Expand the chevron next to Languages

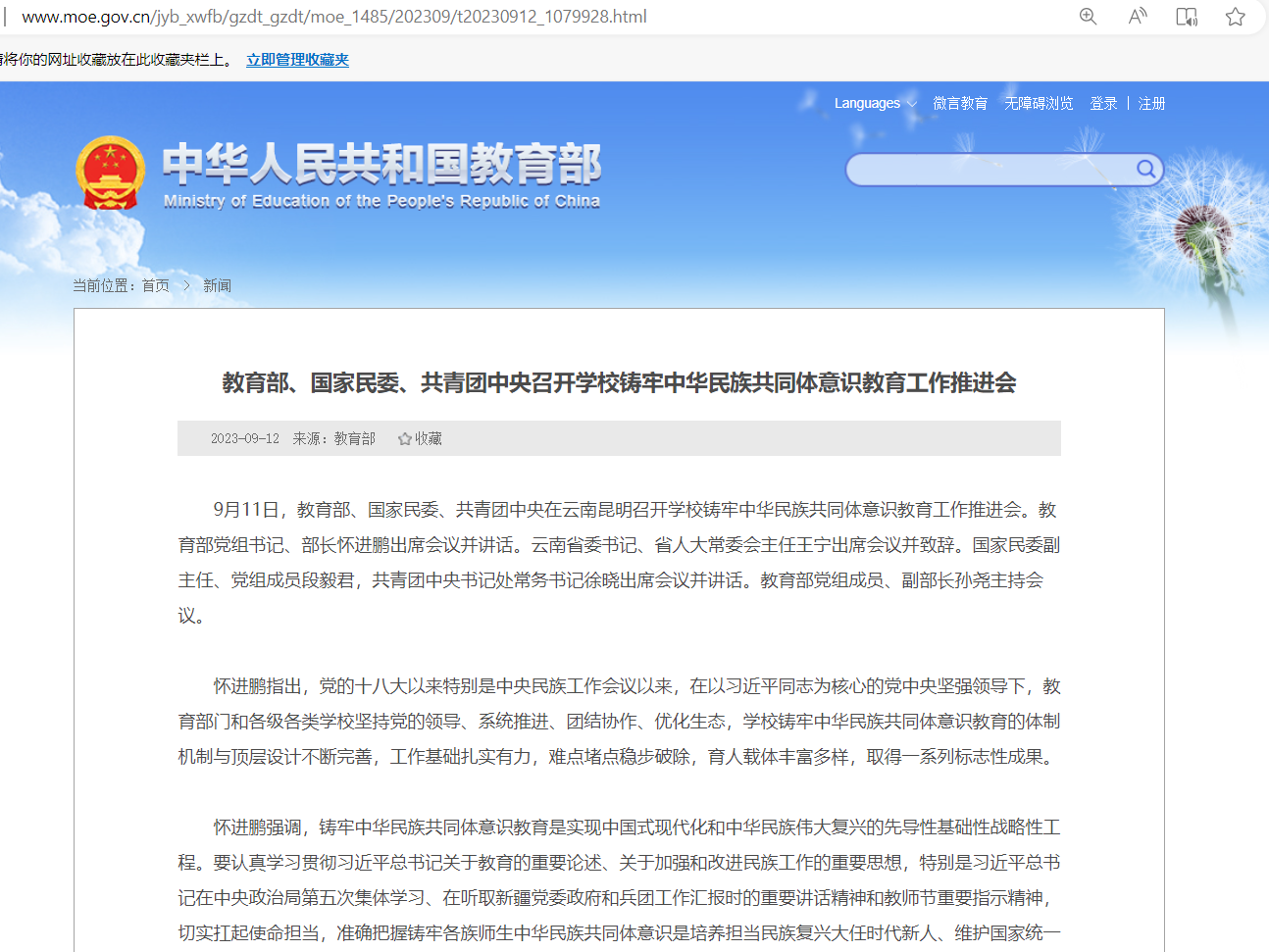(x=912, y=104)
